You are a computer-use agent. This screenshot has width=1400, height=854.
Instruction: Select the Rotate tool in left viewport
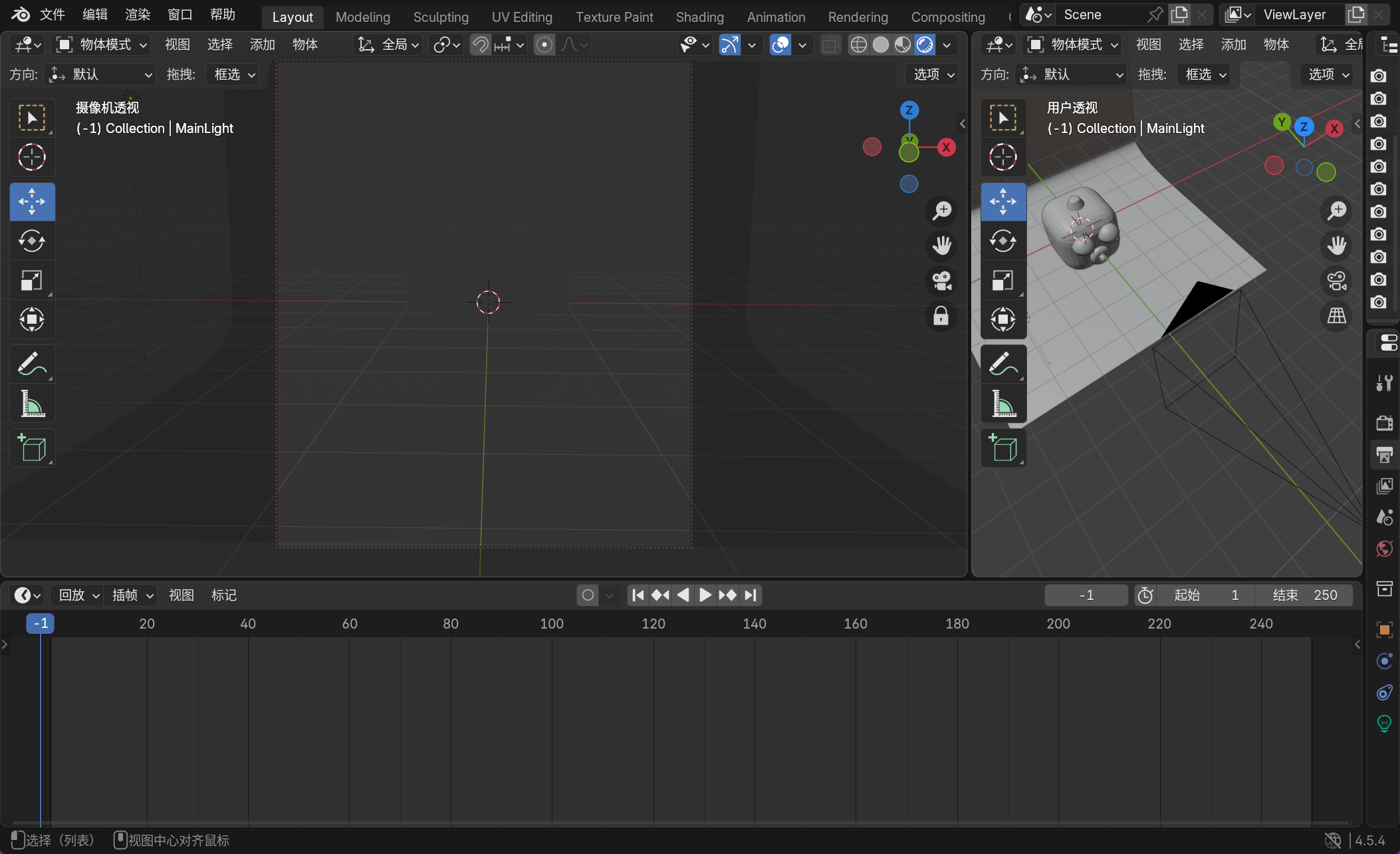32,241
